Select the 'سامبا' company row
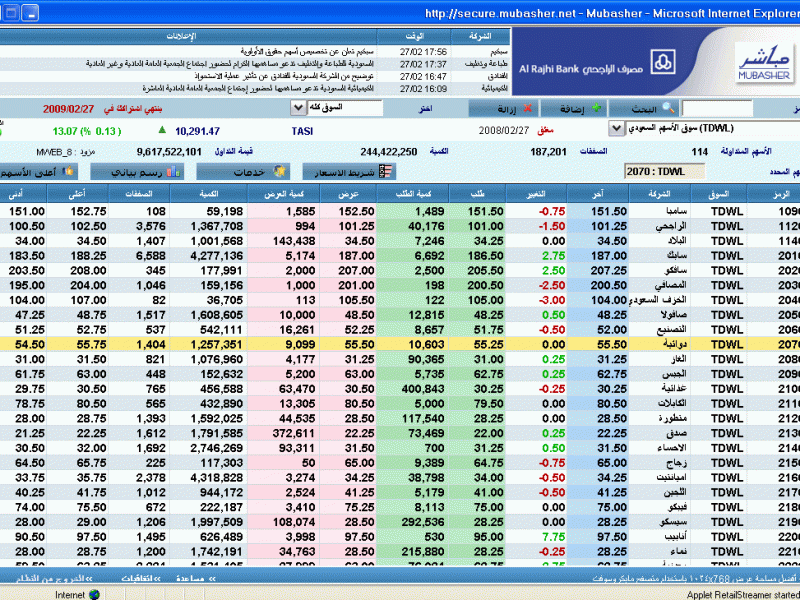The height and width of the screenshot is (600, 800). pos(400,211)
